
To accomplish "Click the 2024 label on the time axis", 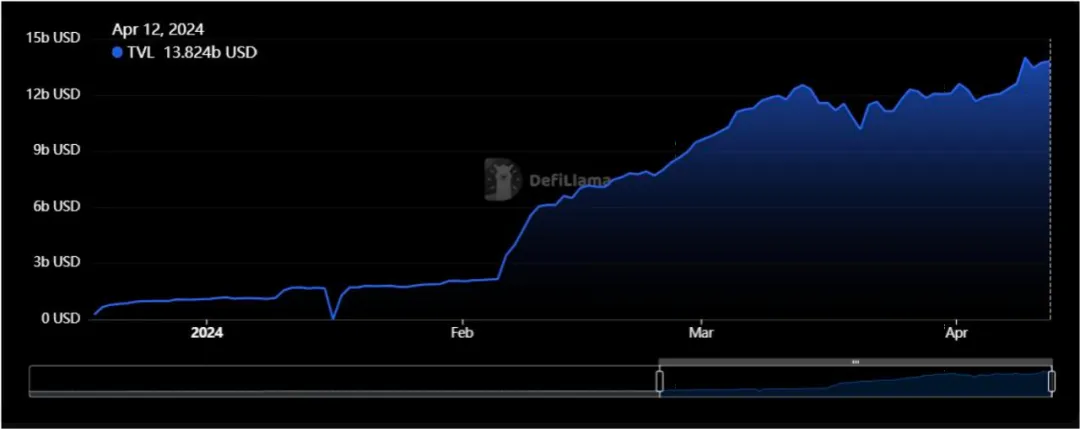I will (x=207, y=333).
